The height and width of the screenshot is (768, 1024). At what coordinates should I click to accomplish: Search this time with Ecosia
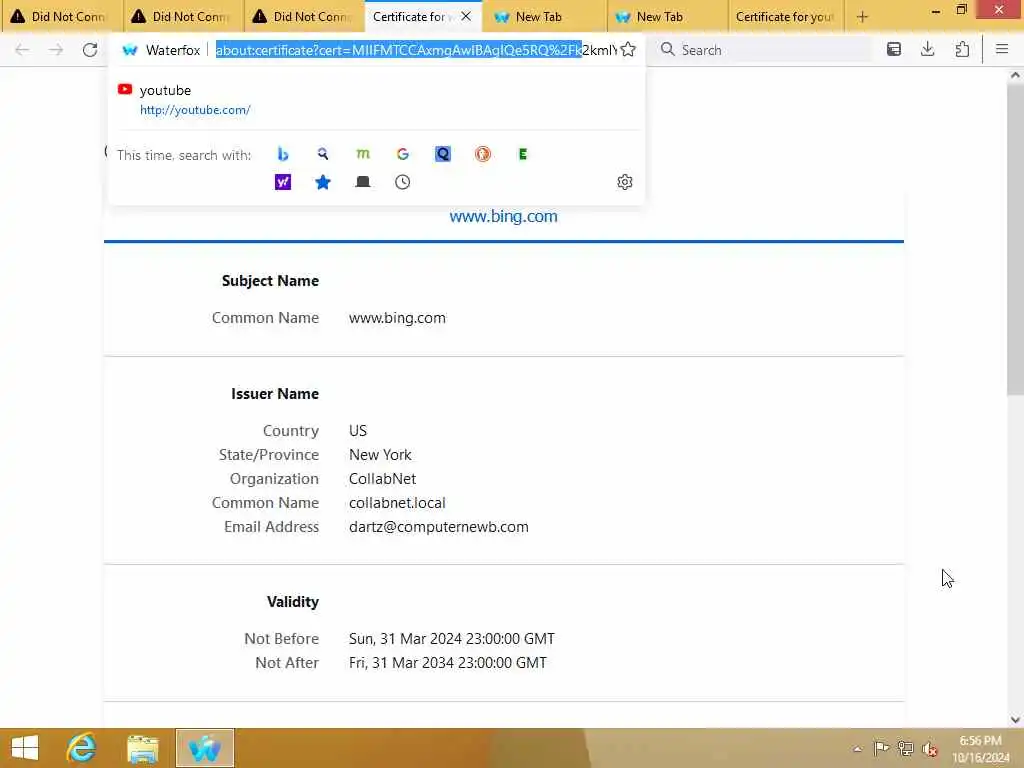pyautogui.click(x=522, y=154)
